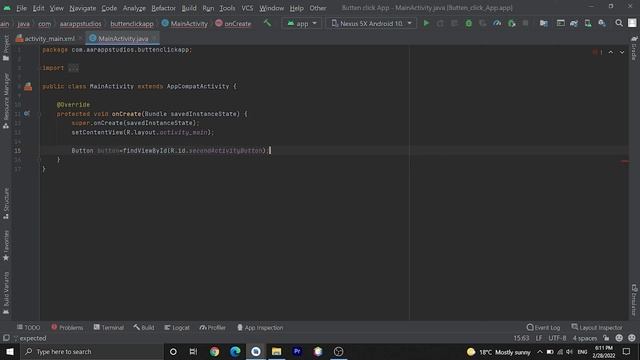This screenshot has height=360, width=640.
Task: Open File Explorer from the taskbar
Action: 276,351
